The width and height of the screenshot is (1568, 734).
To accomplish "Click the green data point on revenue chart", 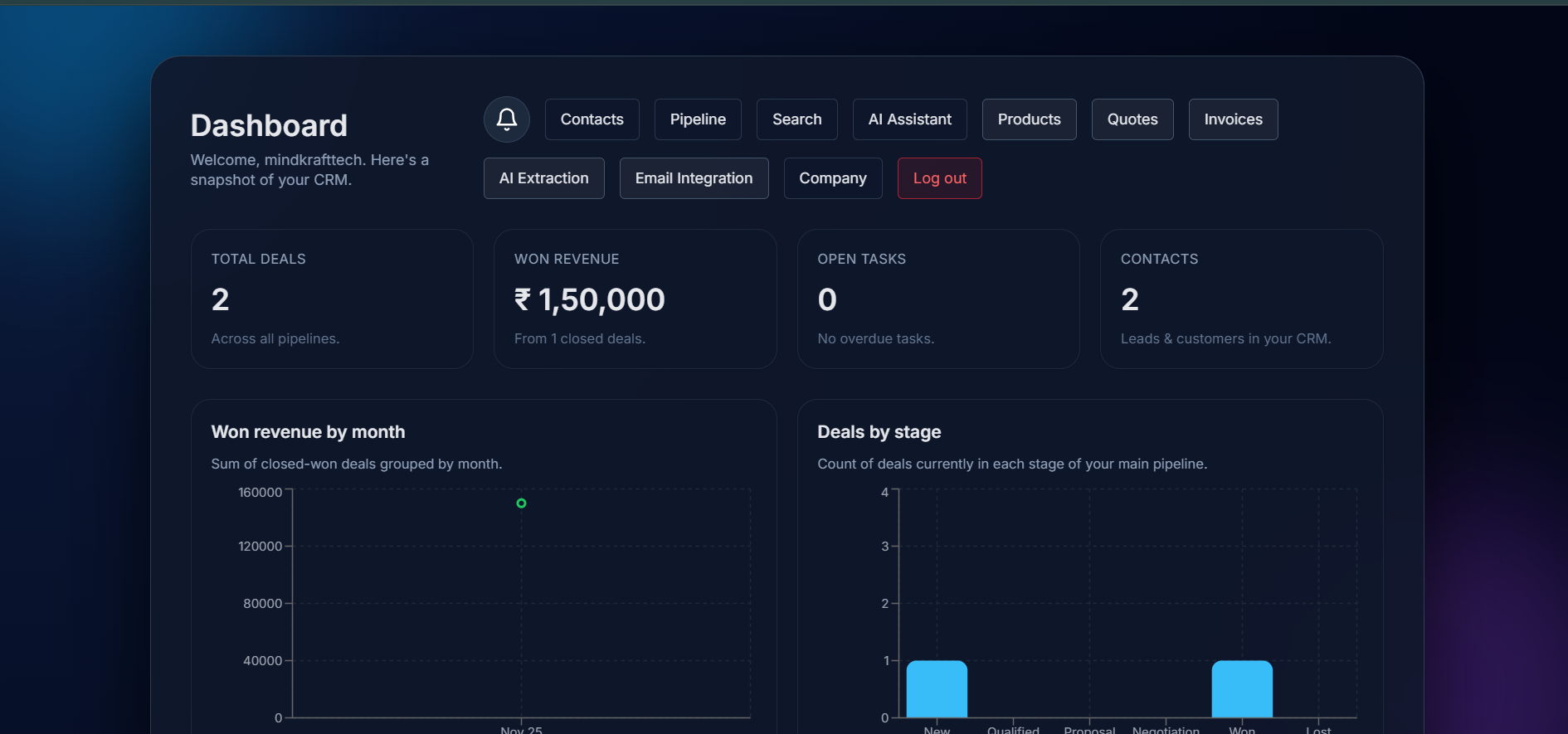I will pyautogui.click(x=521, y=503).
